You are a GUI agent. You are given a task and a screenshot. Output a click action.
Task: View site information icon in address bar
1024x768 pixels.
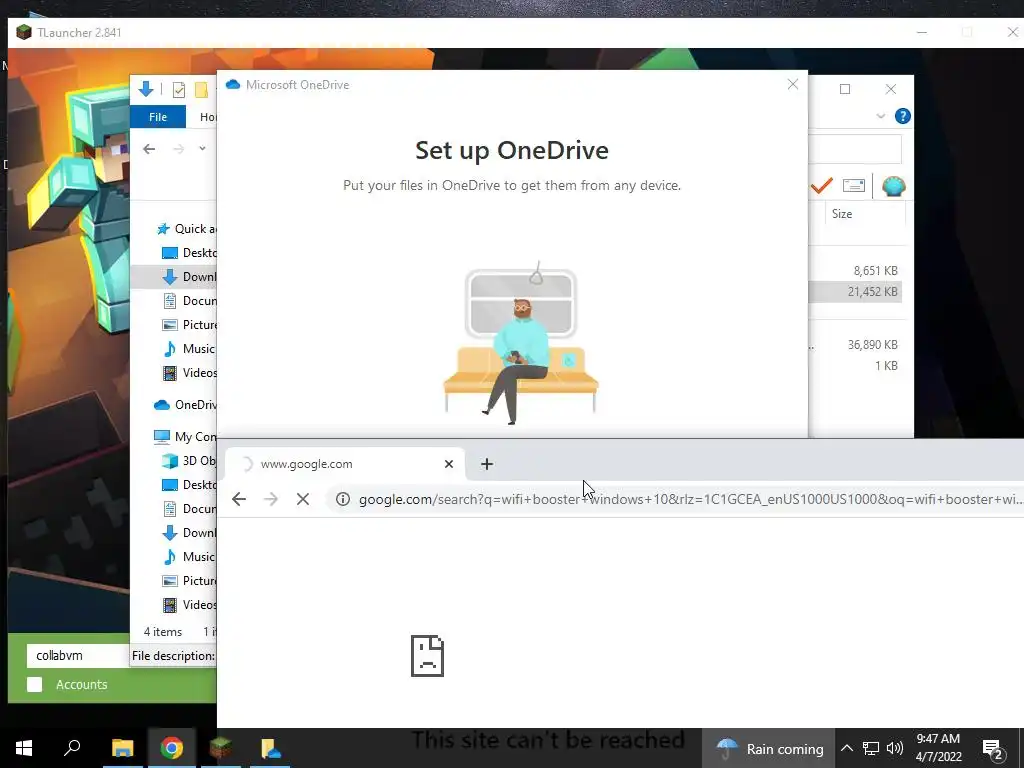(x=342, y=500)
